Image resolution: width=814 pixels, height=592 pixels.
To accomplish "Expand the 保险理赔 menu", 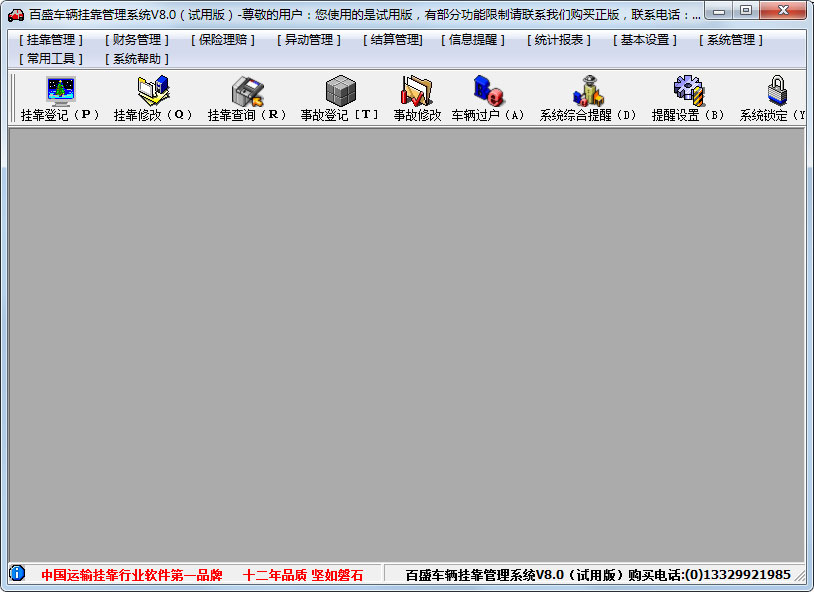I will 223,40.
